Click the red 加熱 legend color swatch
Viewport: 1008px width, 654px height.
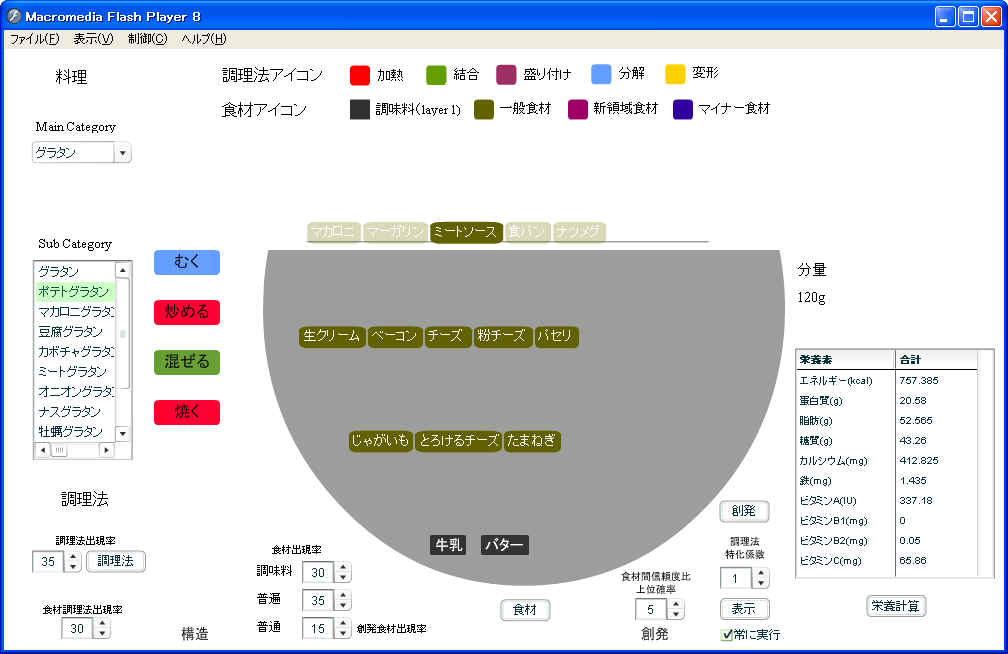coord(360,75)
